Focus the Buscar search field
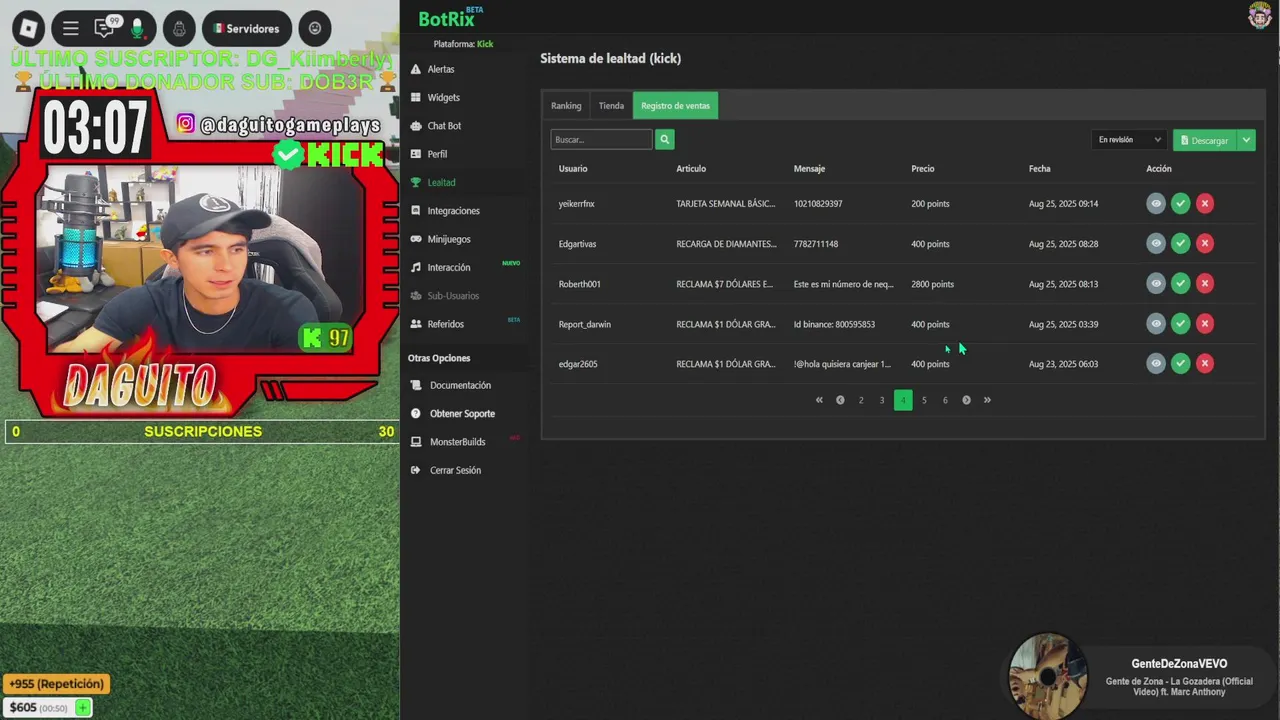Screen dimensions: 1280x720 (601, 140)
